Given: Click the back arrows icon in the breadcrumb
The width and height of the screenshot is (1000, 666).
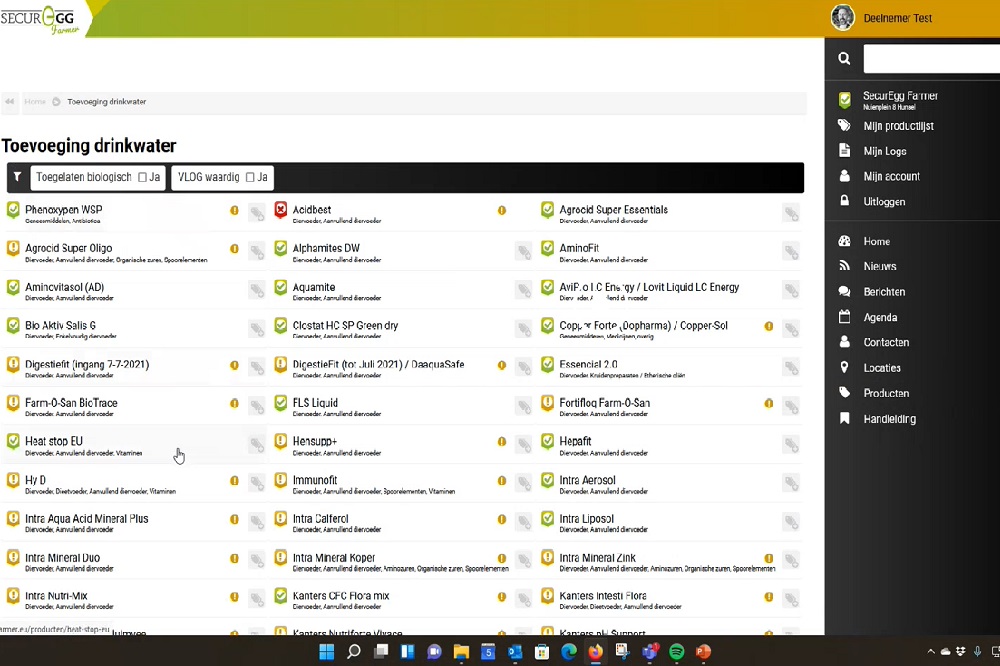Looking at the screenshot, I should click(10, 101).
